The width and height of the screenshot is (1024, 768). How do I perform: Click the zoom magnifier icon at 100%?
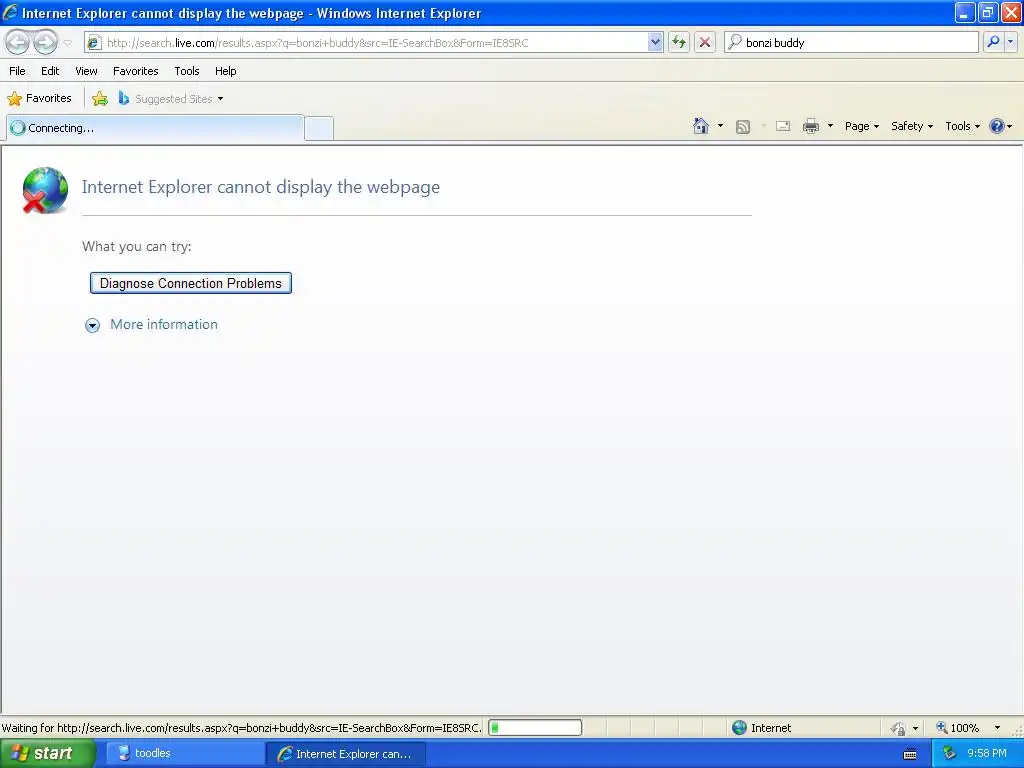pyautogui.click(x=942, y=727)
